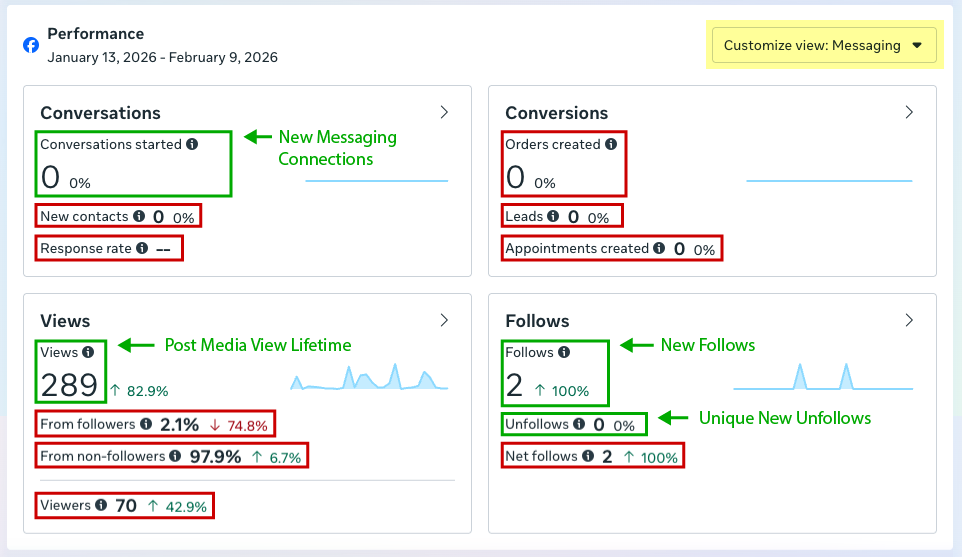This screenshot has width=962, height=557.
Task: Expand the Conversations card chevron
Action: [x=444, y=112]
